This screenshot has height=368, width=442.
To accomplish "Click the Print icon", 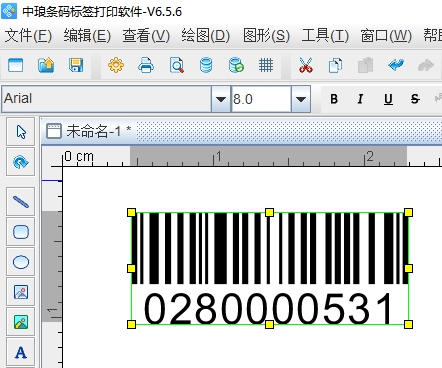I will point(146,65).
